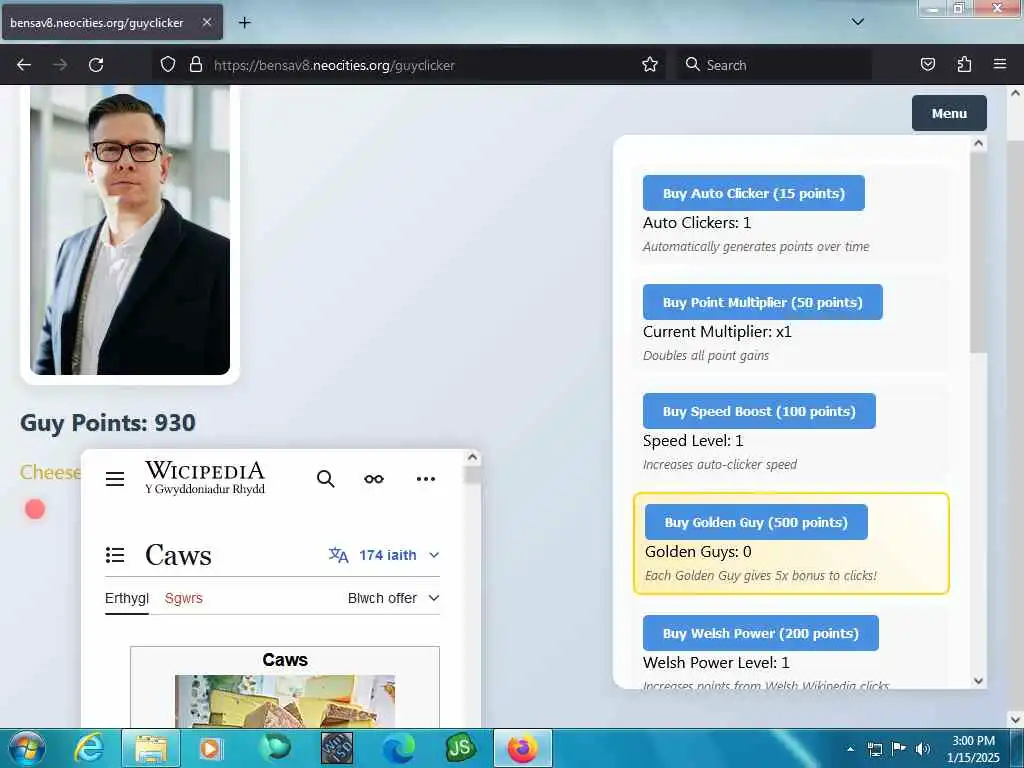Expand the Blwch offer tools dropdown
The height and width of the screenshot is (768, 1024).
point(393,598)
